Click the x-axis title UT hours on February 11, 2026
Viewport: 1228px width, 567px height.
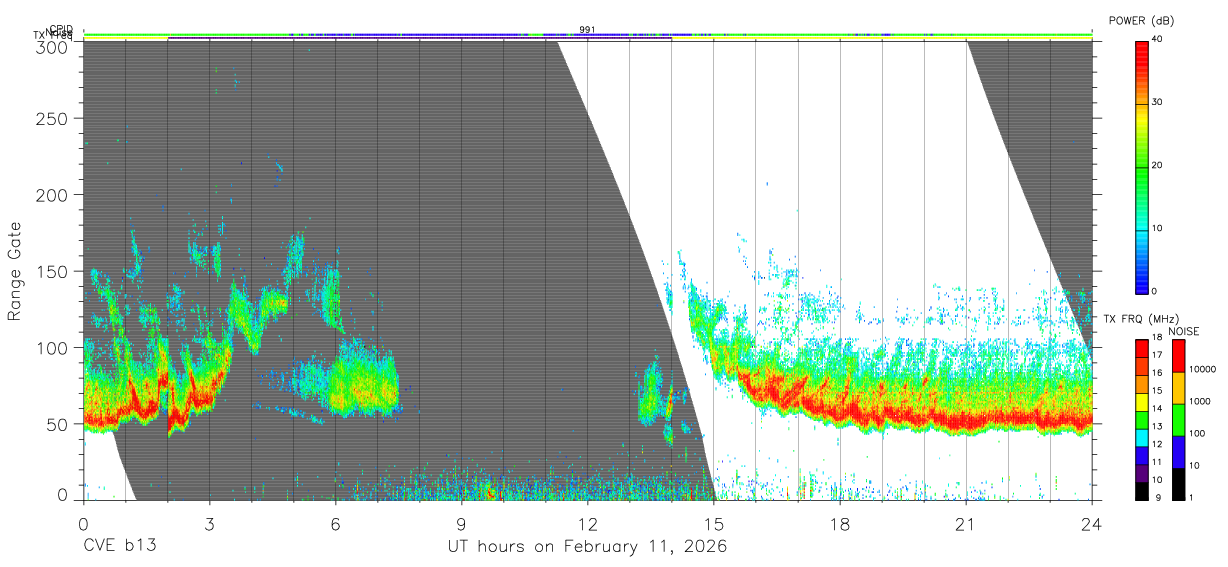tap(587, 547)
